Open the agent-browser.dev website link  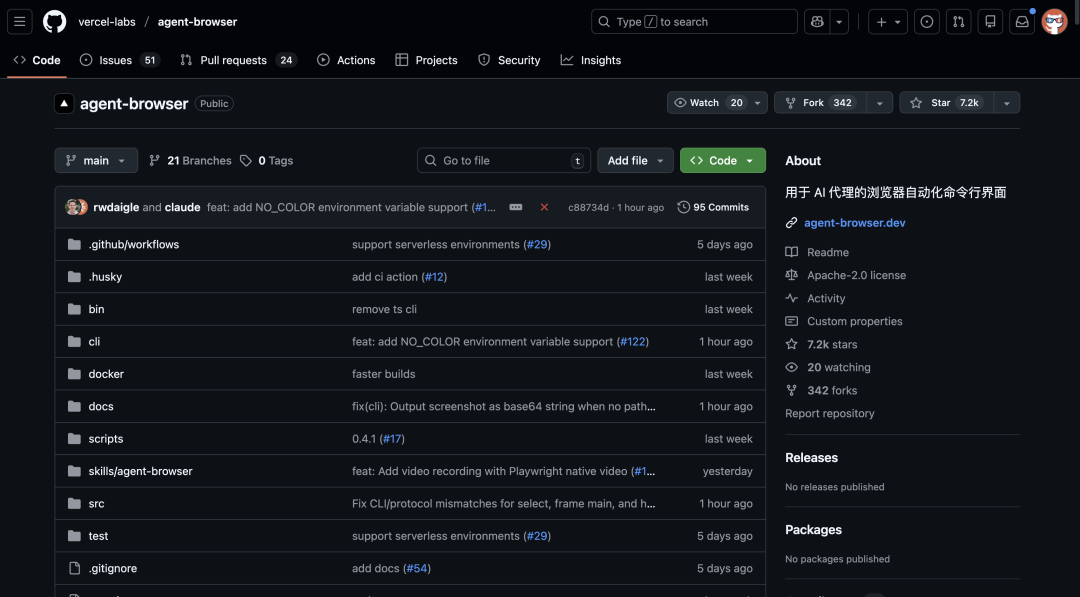tap(855, 223)
